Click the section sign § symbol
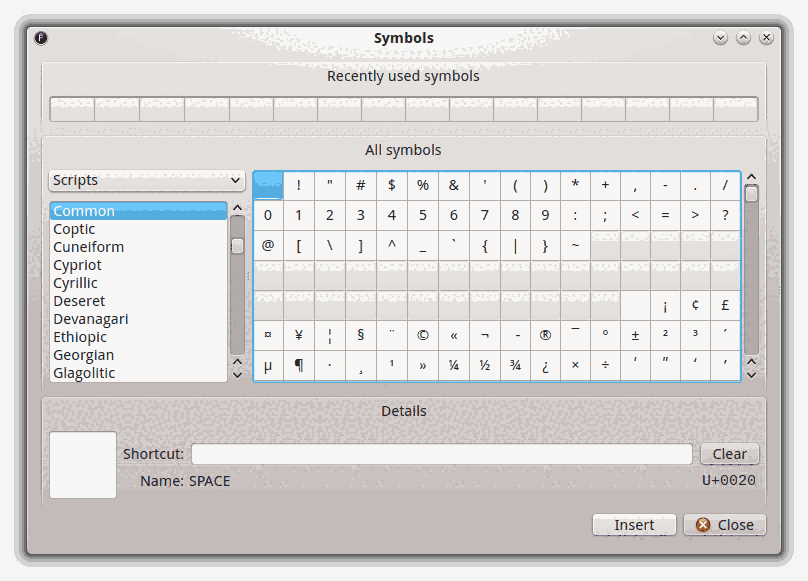808x581 pixels. click(x=361, y=335)
